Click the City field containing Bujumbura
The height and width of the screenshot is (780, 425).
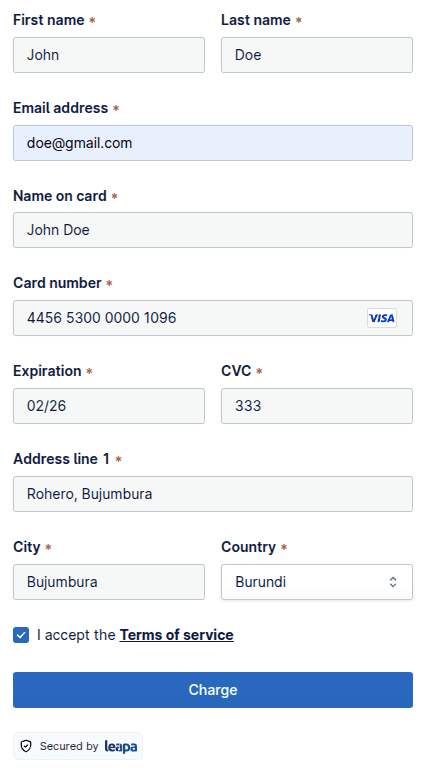[109, 582]
